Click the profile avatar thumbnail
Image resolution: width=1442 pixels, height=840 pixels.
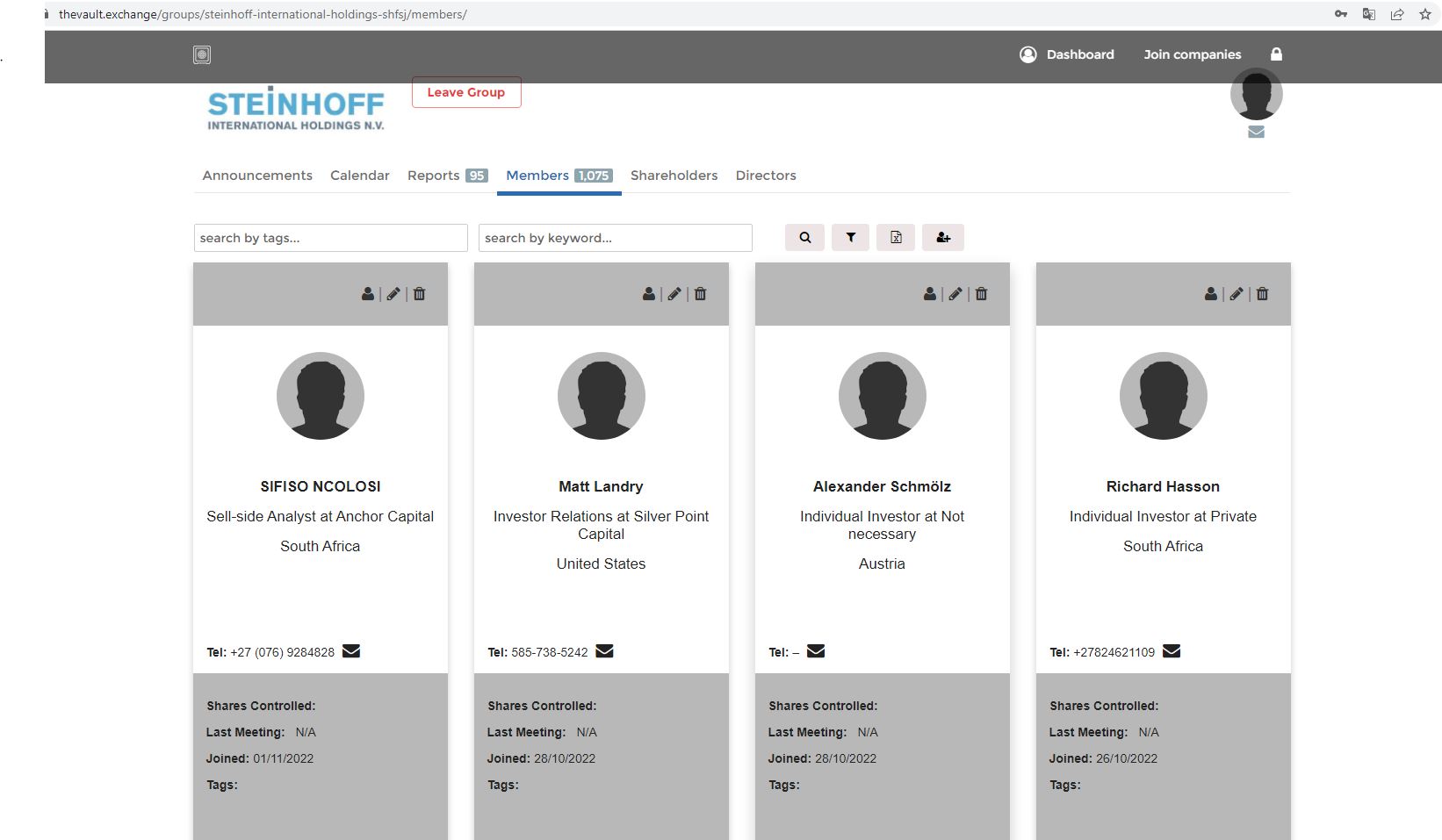[x=1256, y=94]
